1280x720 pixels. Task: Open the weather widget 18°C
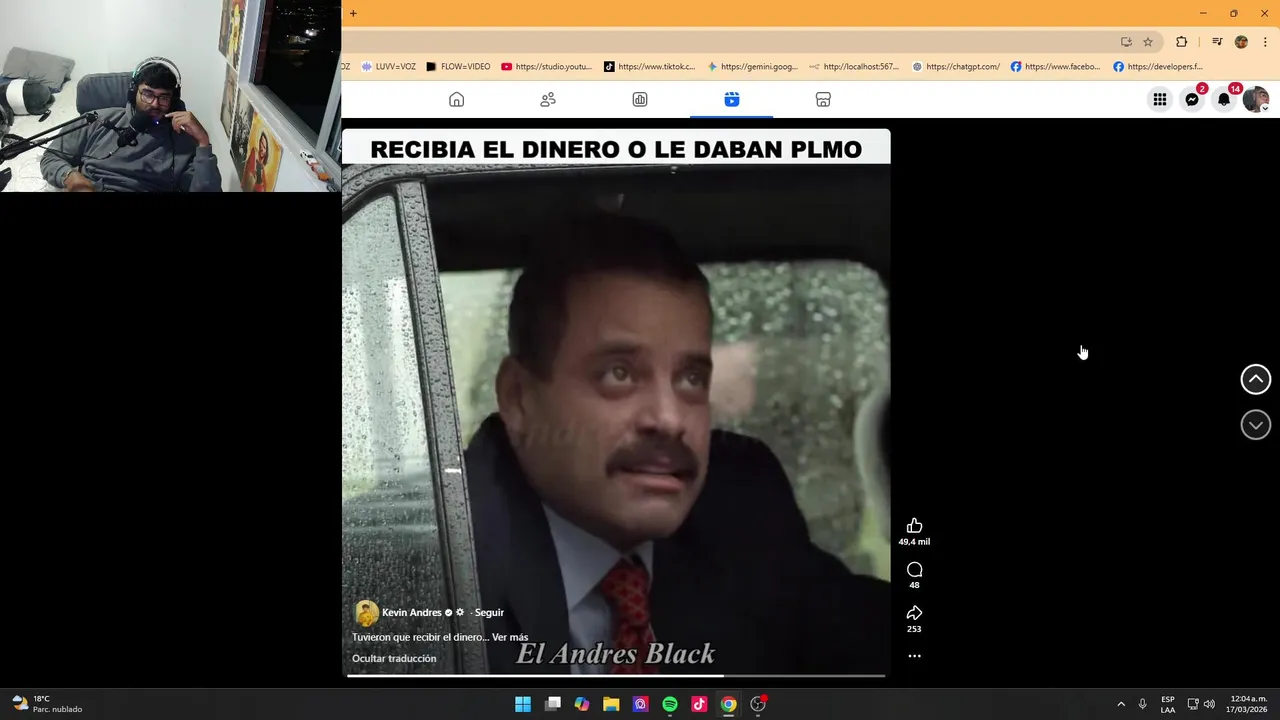pos(48,704)
